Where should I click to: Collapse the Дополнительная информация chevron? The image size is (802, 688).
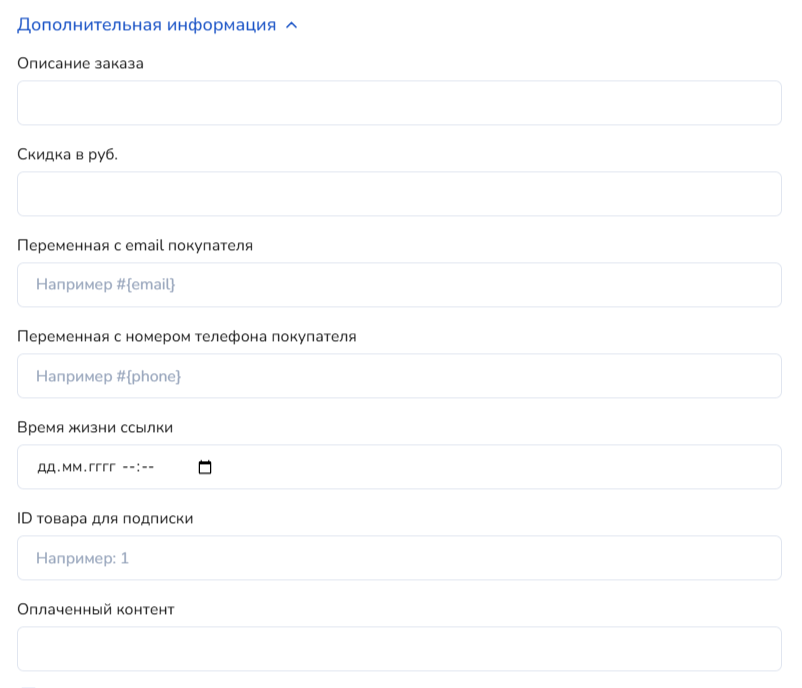tap(292, 26)
